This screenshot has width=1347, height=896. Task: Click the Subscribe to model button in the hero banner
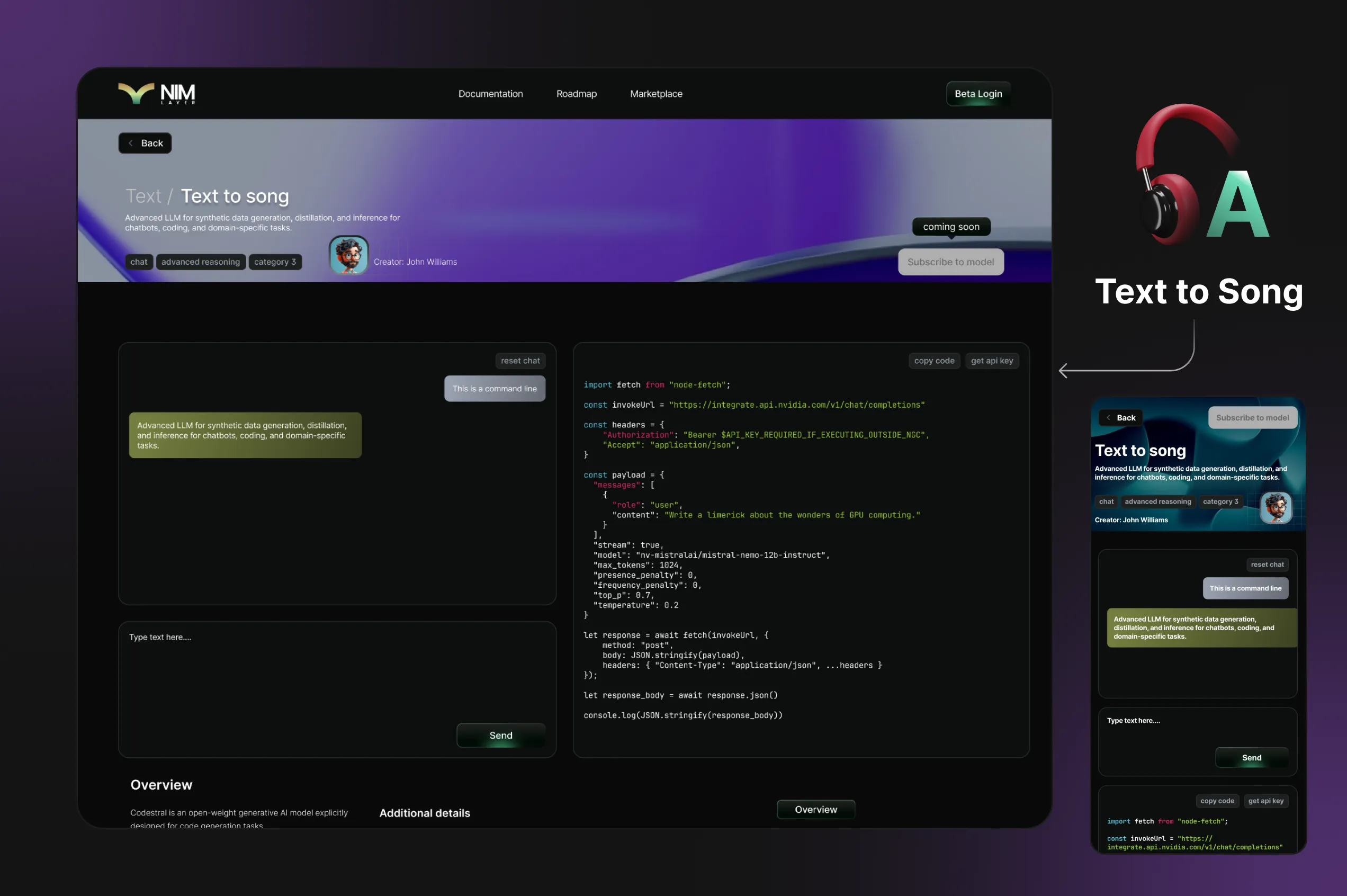pos(950,262)
